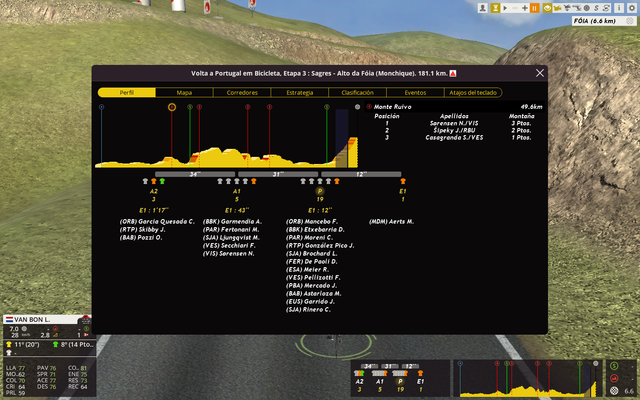Viewport: 640px width, 400px height.
Task: Click the green jersey points ranking icon
Action: 56,344
